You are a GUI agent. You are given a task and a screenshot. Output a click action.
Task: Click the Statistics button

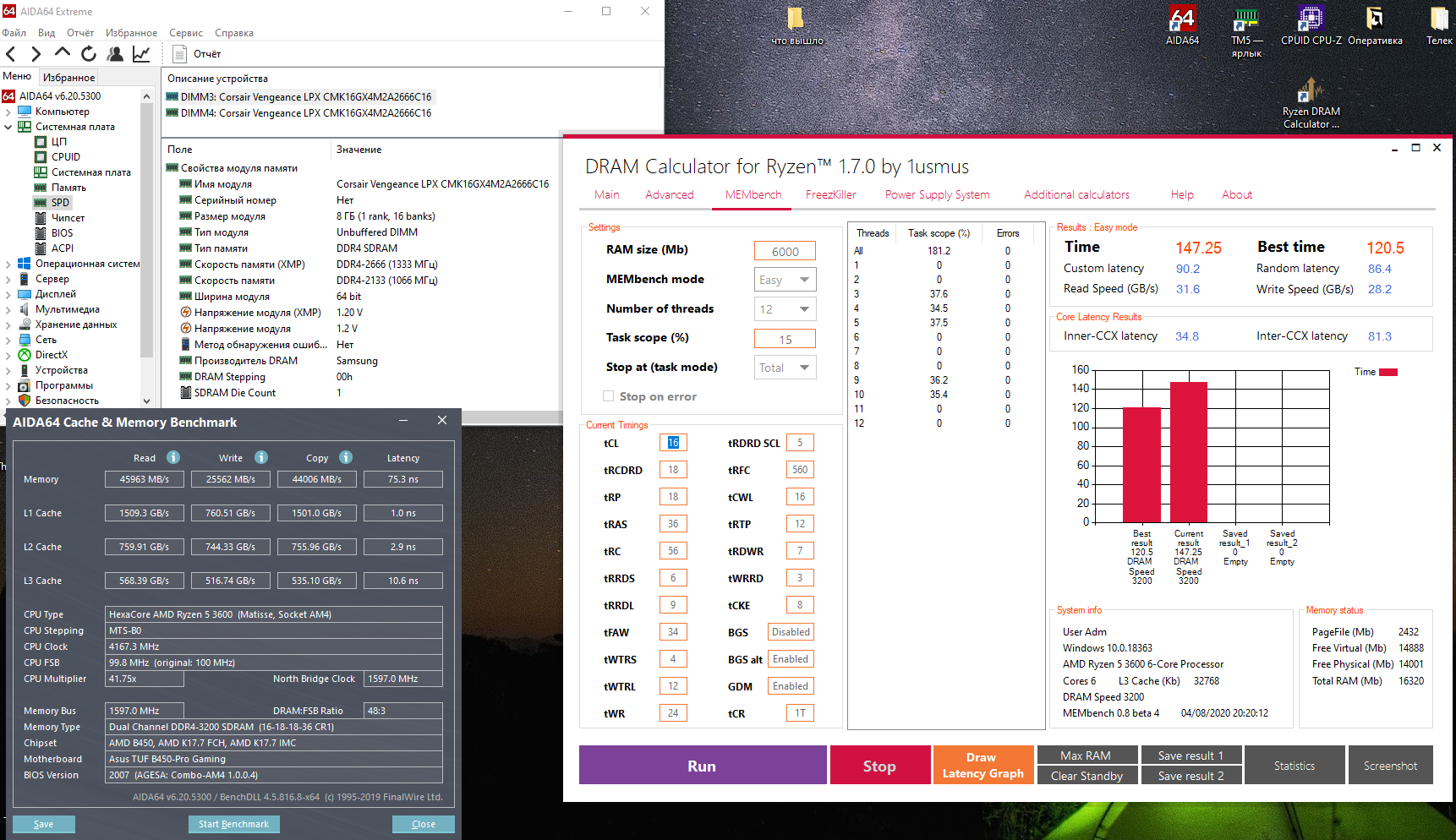click(x=1295, y=766)
